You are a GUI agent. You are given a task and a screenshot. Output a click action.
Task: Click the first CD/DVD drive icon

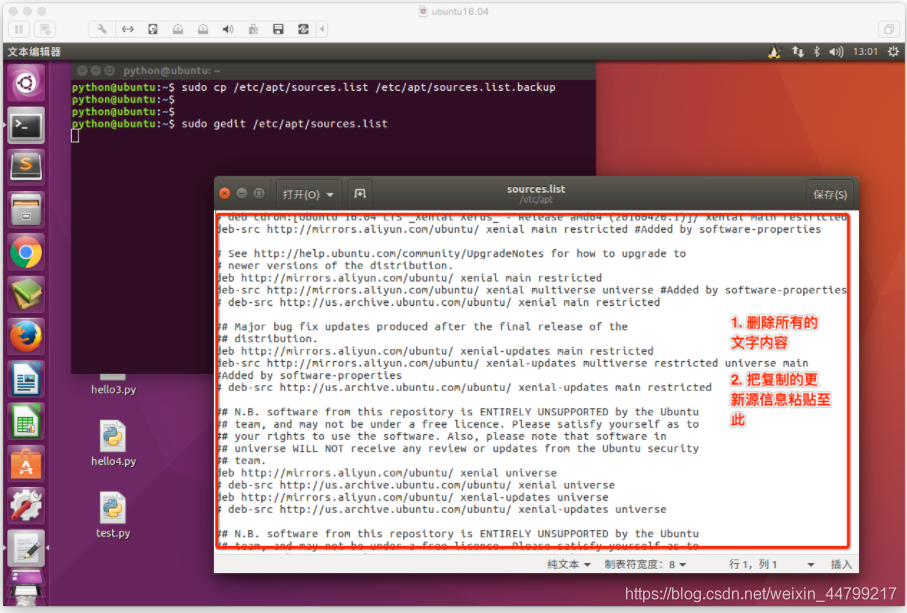coord(178,29)
